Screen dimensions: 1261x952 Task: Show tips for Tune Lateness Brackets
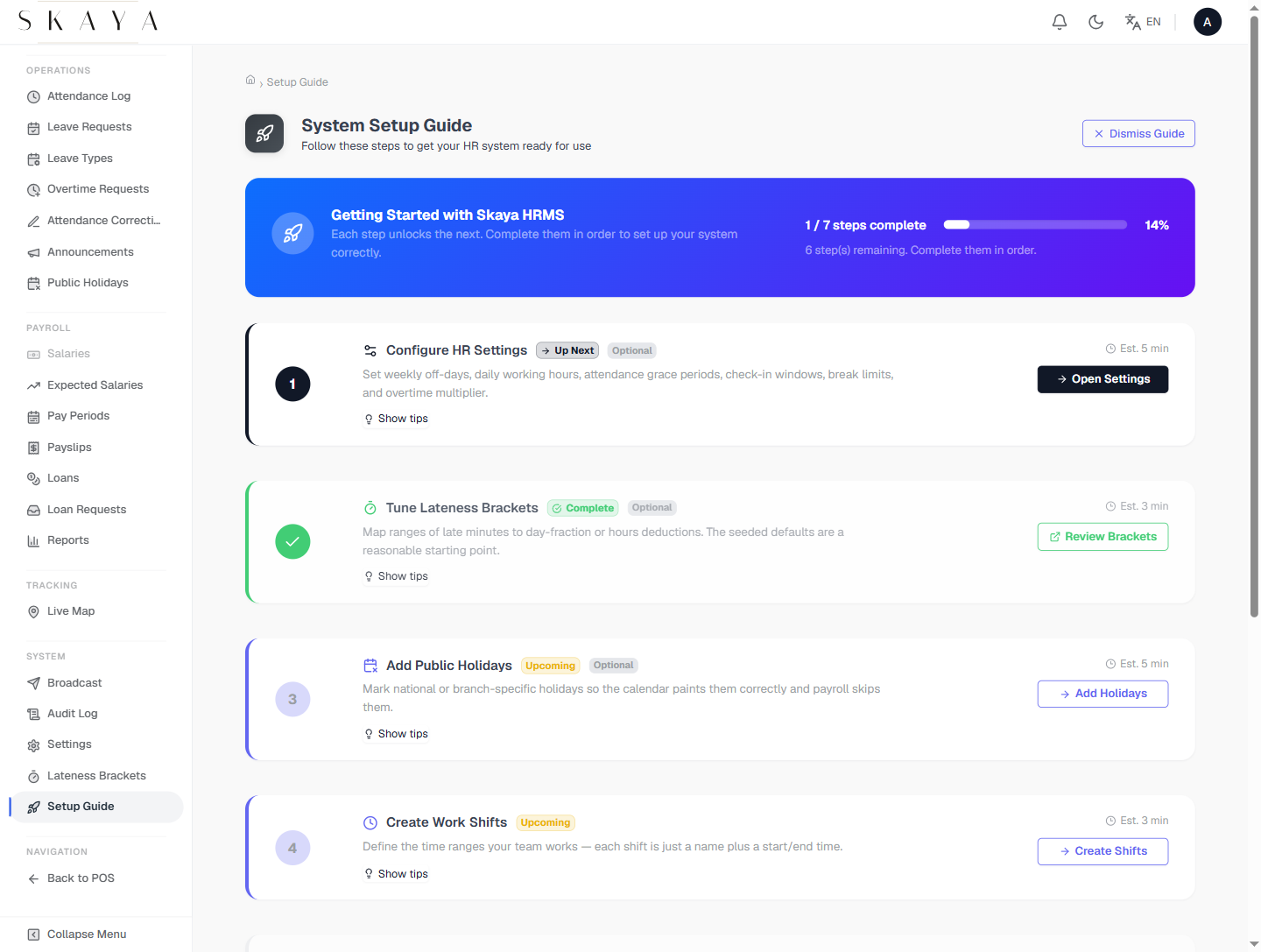pyautogui.click(x=396, y=576)
